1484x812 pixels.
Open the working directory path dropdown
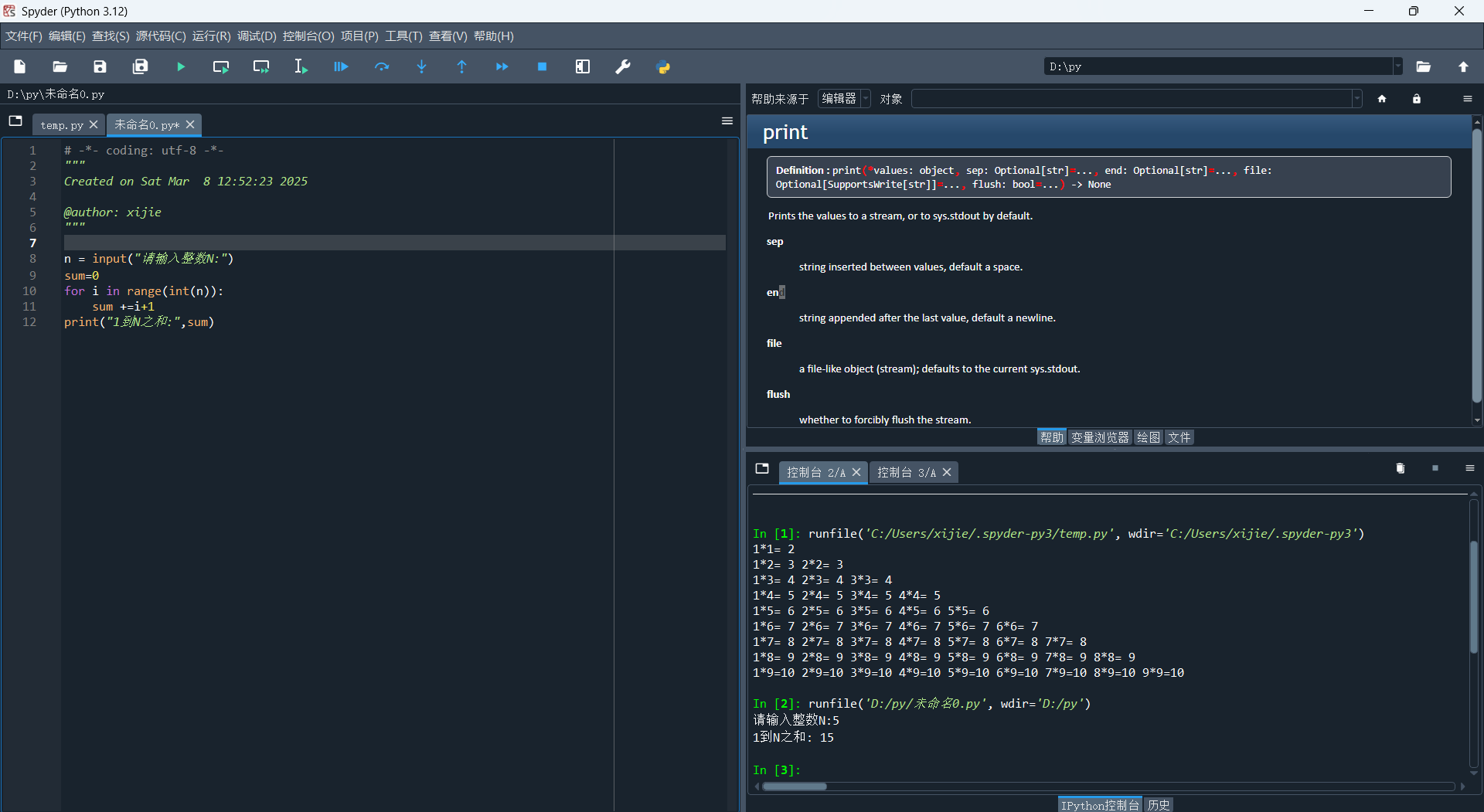click(1397, 67)
